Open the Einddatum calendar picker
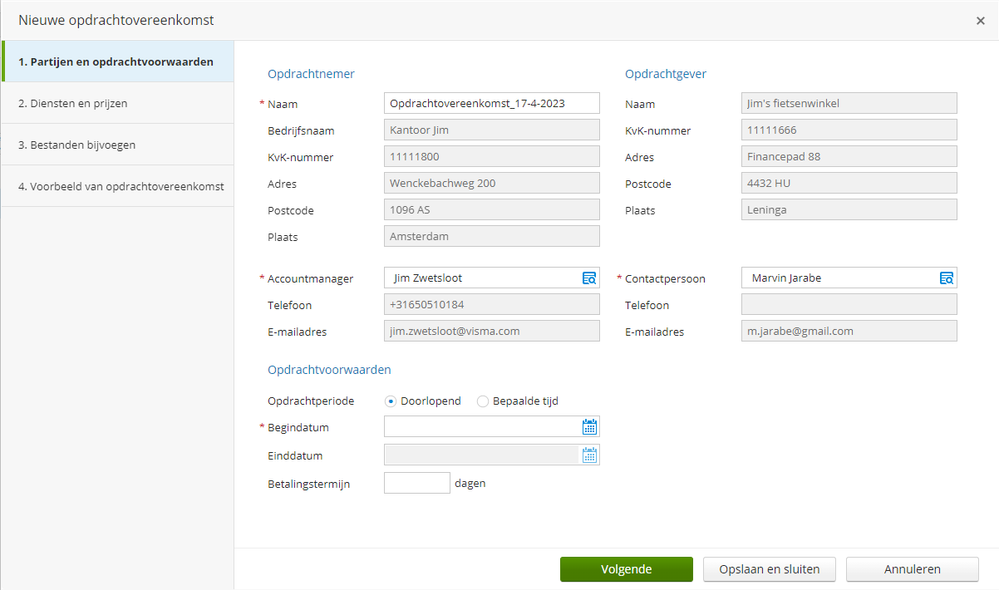Image resolution: width=999 pixels, height=590 pixels. coord(590,456)
